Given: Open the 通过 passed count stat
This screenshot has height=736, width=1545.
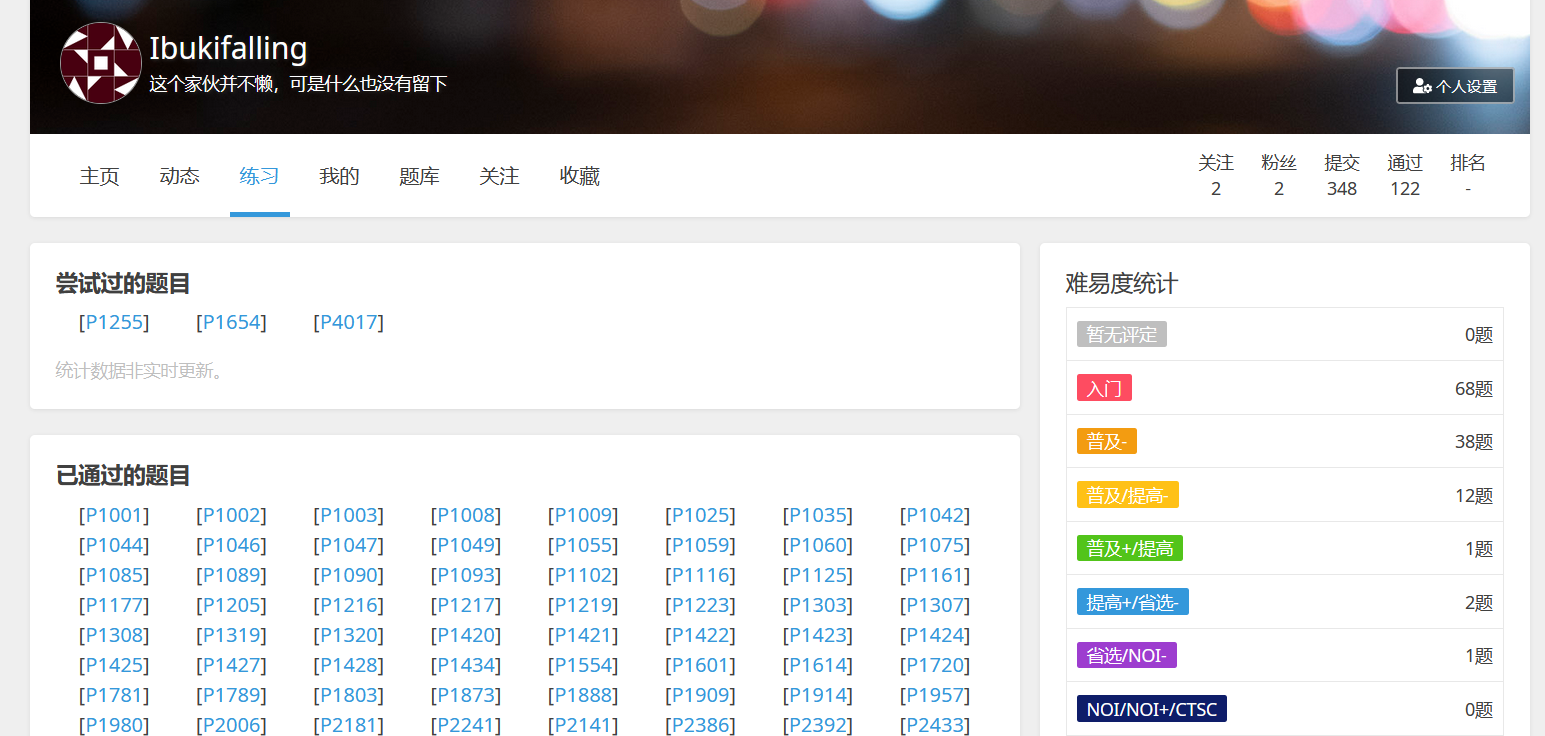Looking at the screenshot, I should (1404, 175).
